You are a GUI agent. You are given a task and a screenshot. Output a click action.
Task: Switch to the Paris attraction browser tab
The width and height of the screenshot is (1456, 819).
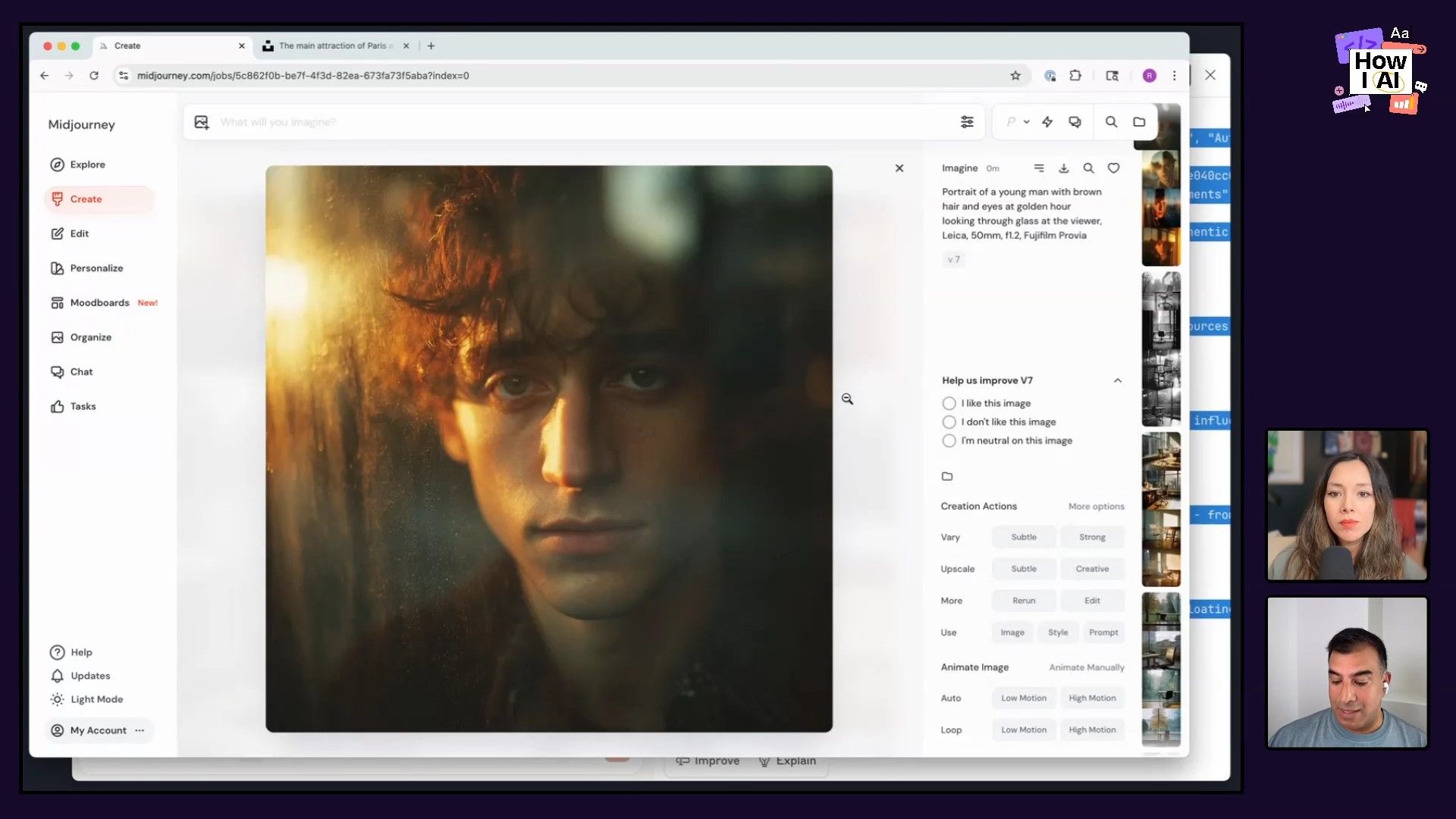click(x=334, y=45)
